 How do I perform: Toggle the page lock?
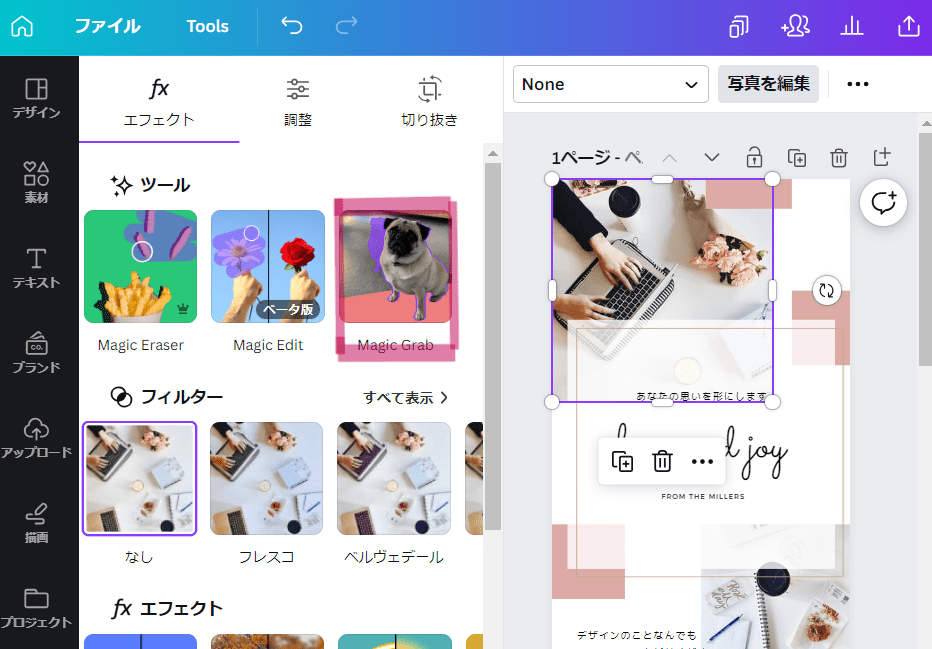coord(754,157)
